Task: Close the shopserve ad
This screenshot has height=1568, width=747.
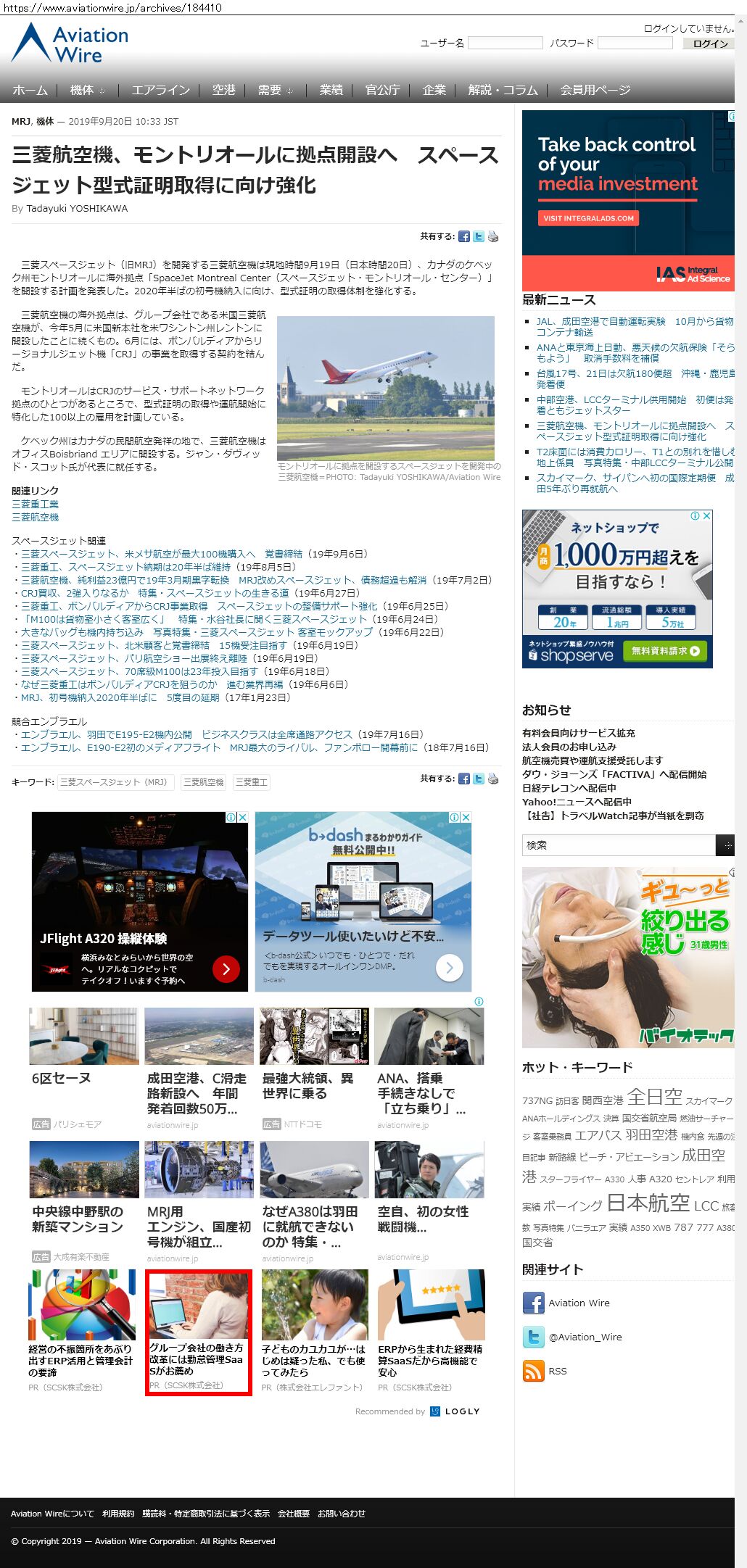Action: click(x=707, y=515)
